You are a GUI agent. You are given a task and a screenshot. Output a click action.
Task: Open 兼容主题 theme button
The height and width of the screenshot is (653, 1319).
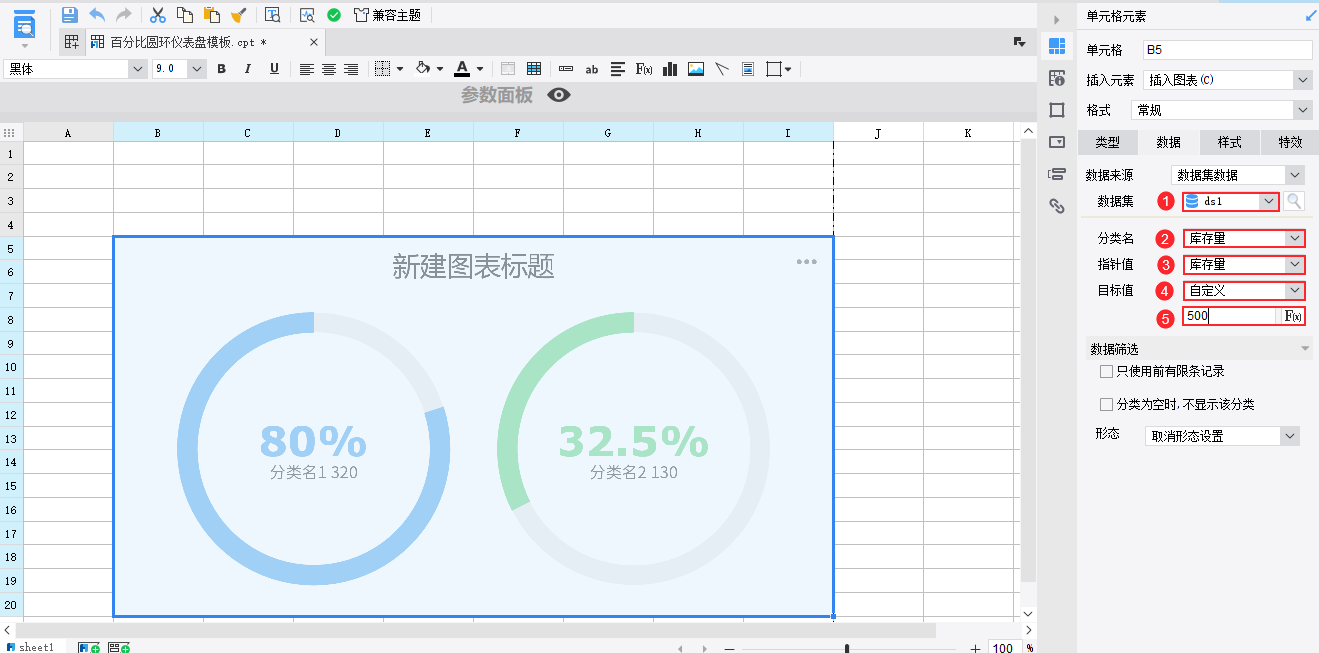pyautogui.click(x=387, y=15)
